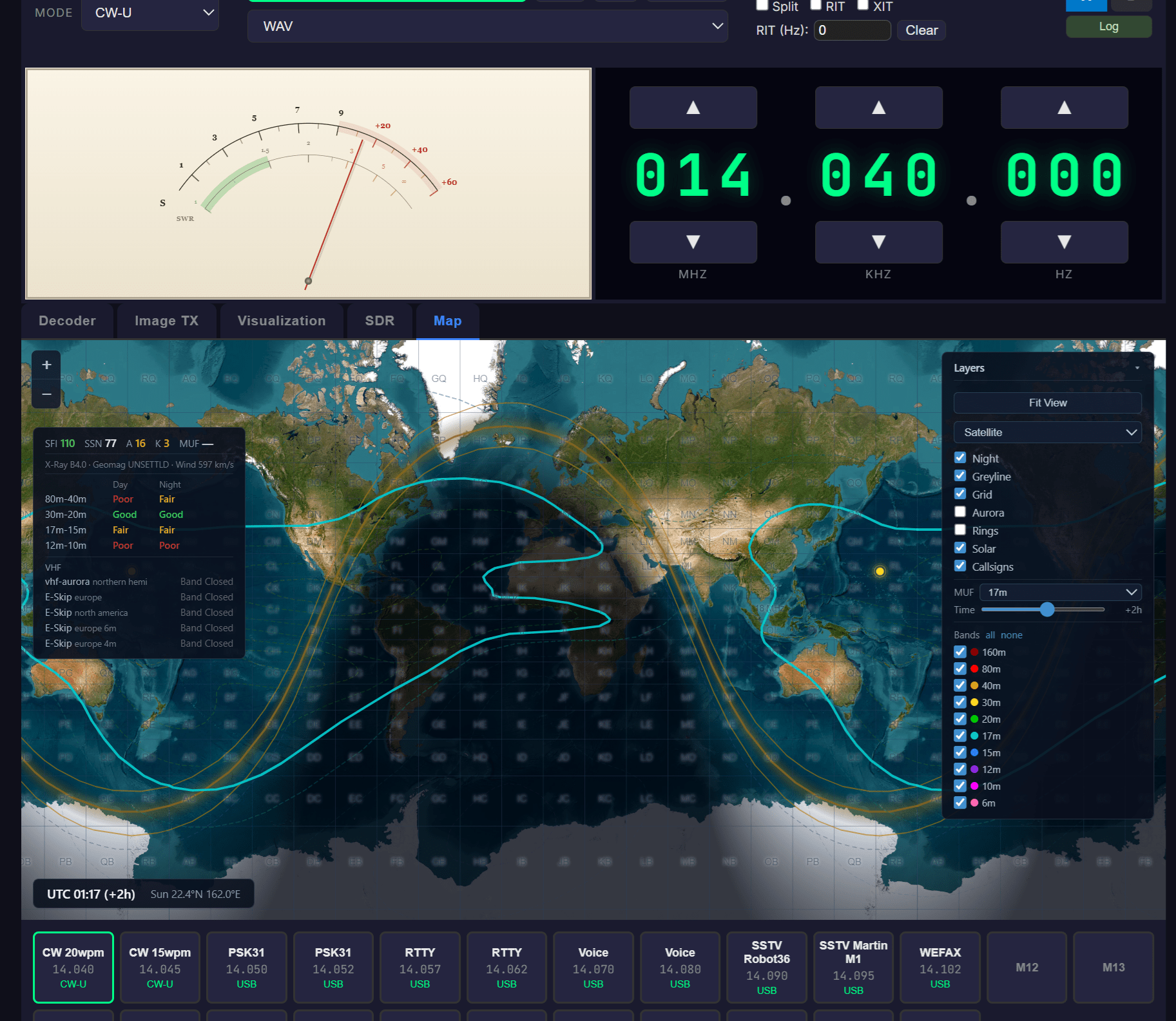Enable the Aurora layer

tap(960, 511)
